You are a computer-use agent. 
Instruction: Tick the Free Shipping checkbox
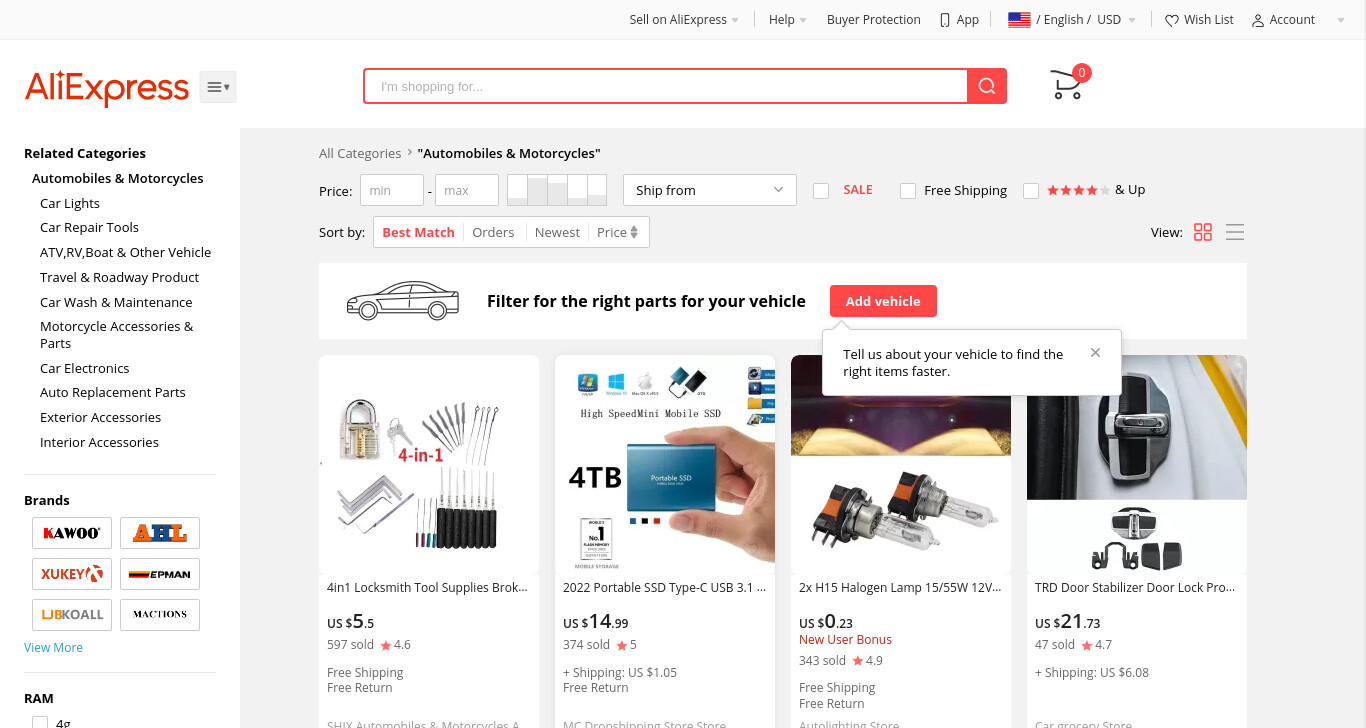(x=908, y=190)
